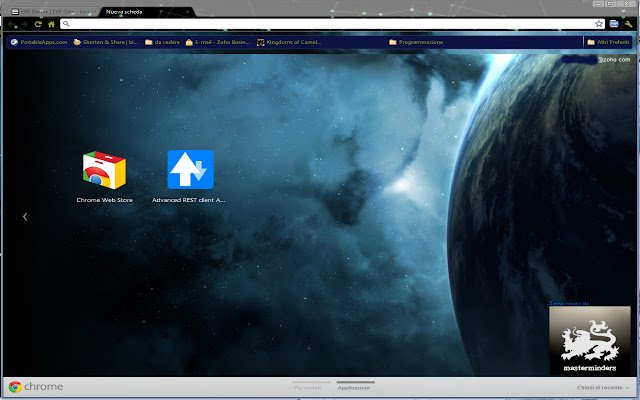Expand the Programmazione bookmarks folder

tap(416, 42)
